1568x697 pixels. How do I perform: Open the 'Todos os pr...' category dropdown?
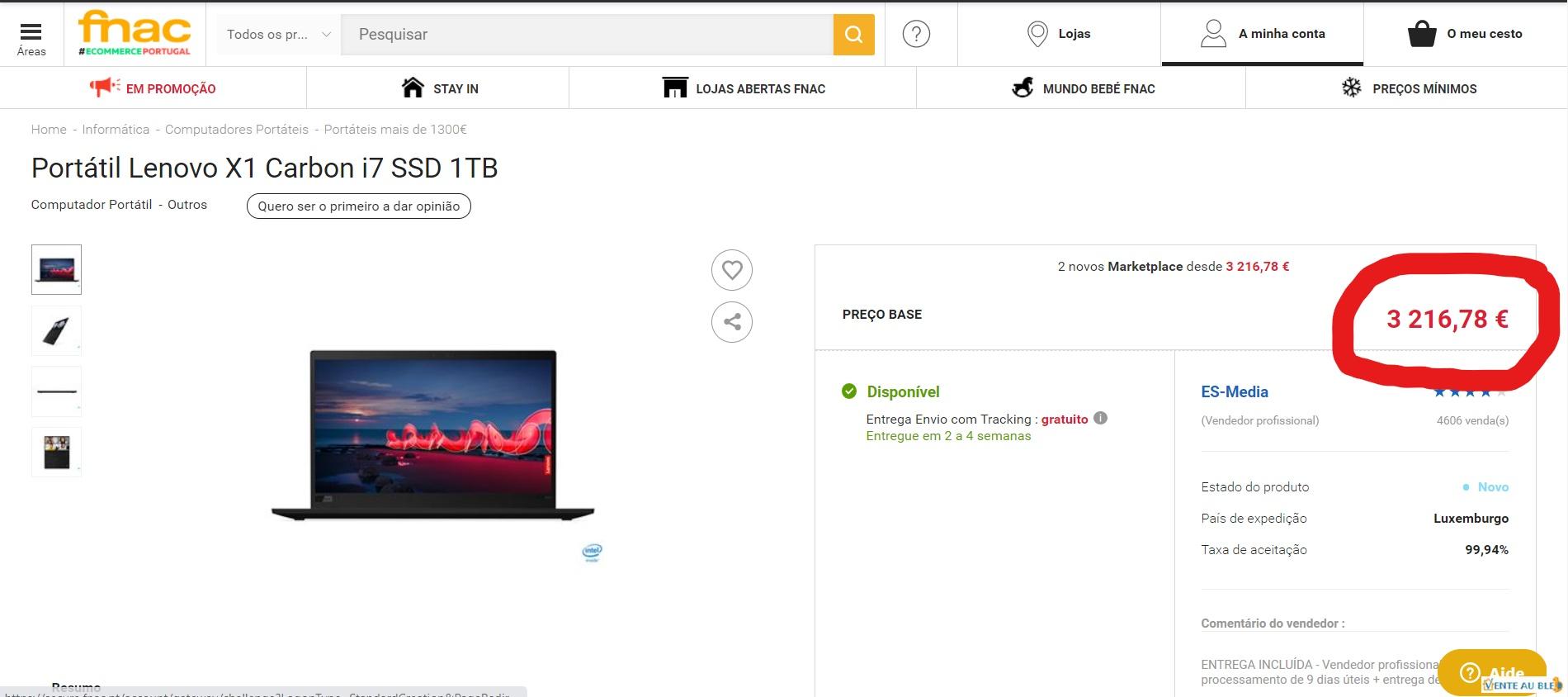(279, 34)
